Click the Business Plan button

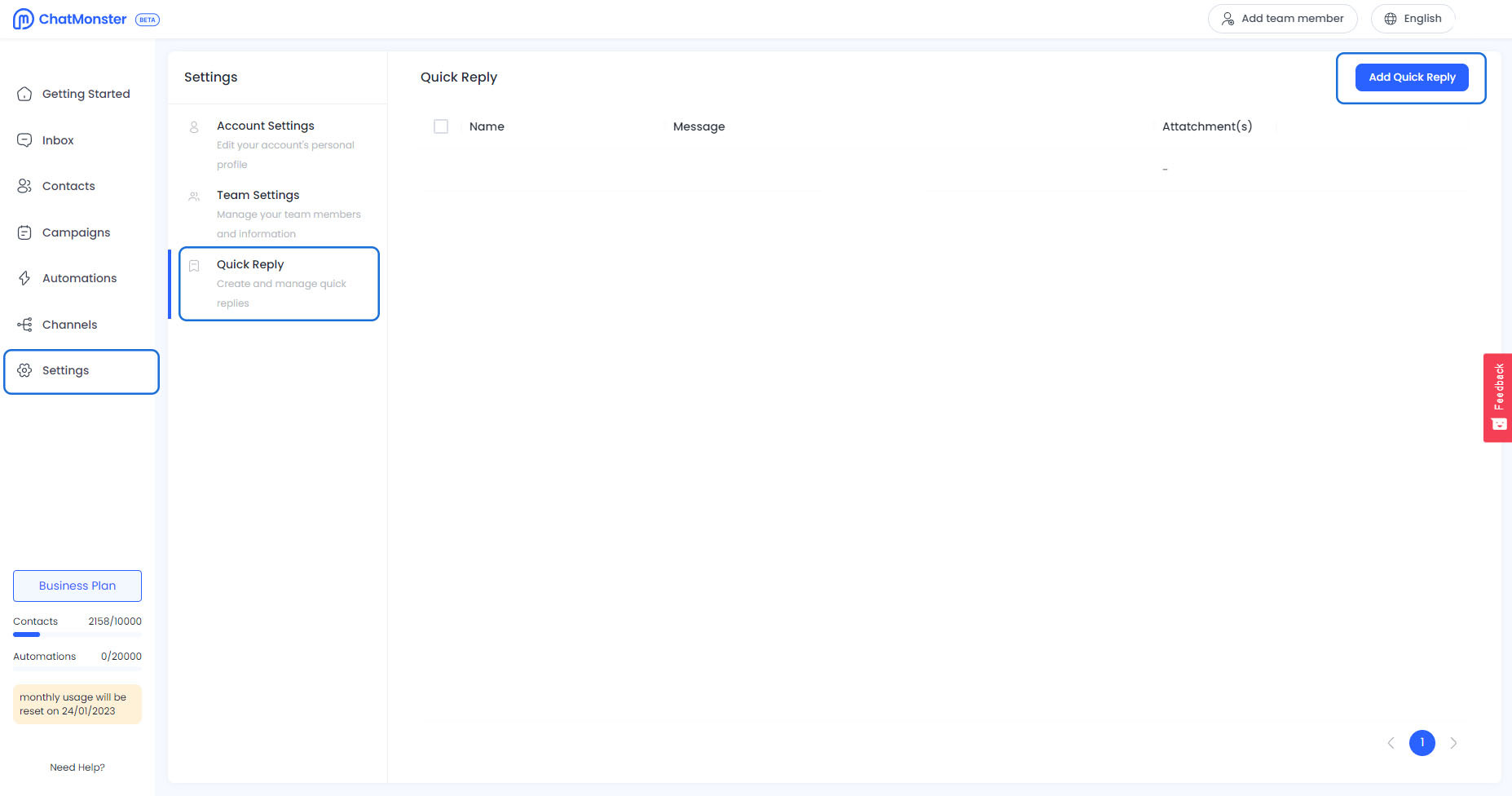pyautogui.click(x=77, y=586)
